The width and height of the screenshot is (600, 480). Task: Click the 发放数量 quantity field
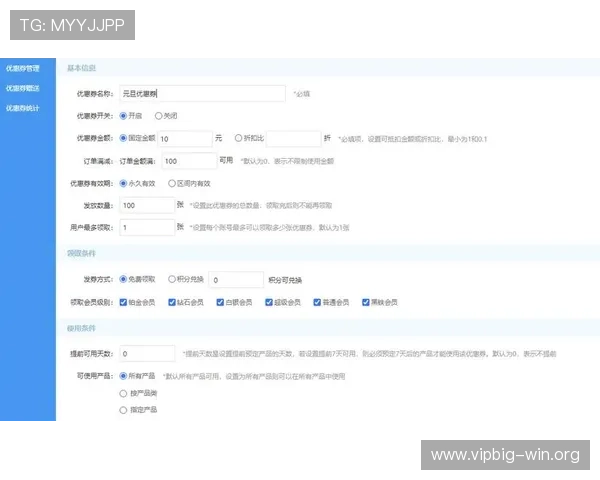click(x=147, y=205)
